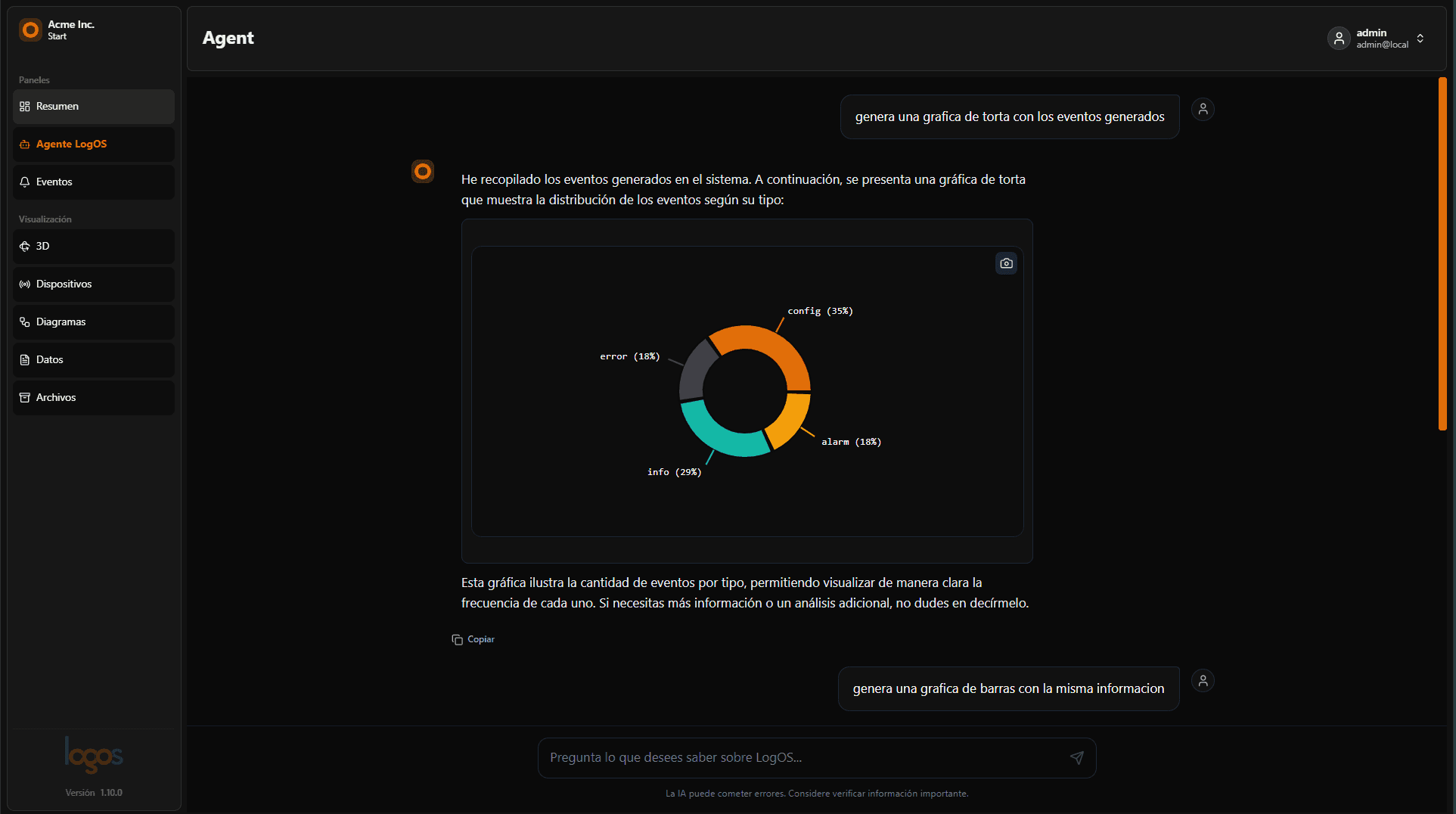
Task: Click the Agent page title
Action: click(228, 38)
